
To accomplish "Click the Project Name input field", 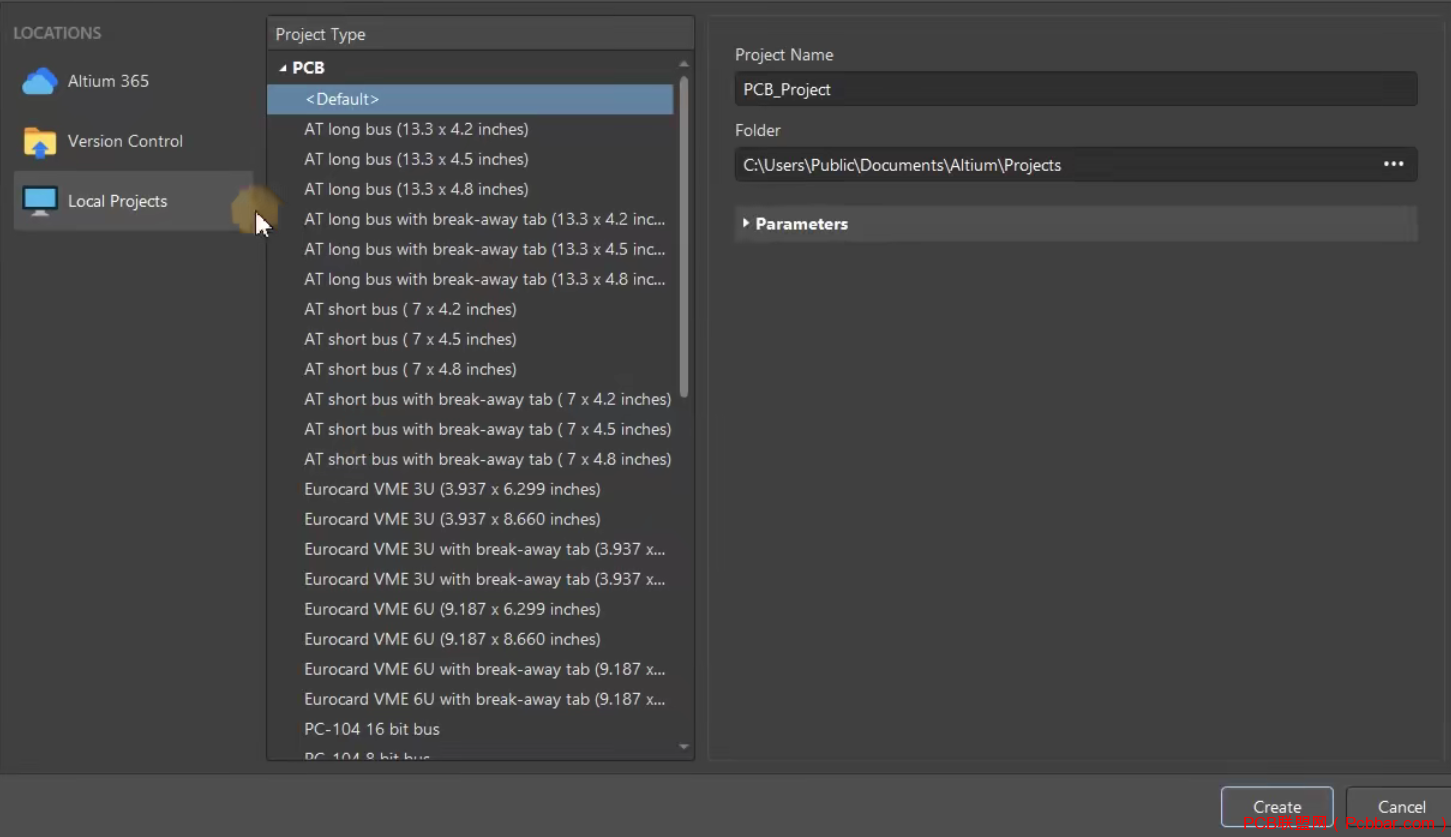I will pyautogui.click(x=1075, y=89).
